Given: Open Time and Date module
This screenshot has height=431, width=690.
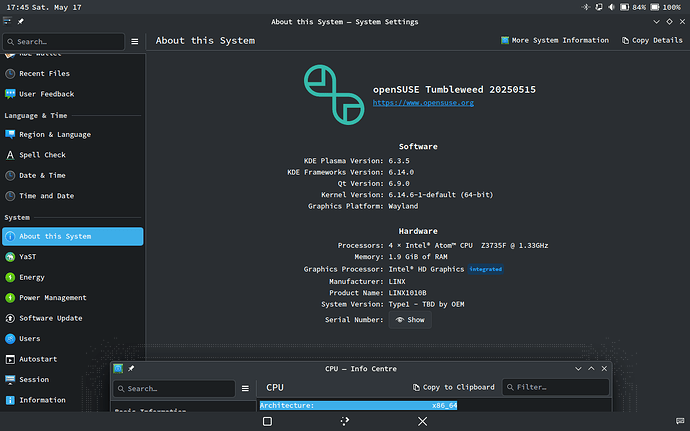Looking at the screenshot, I should [x=73, y=195].
